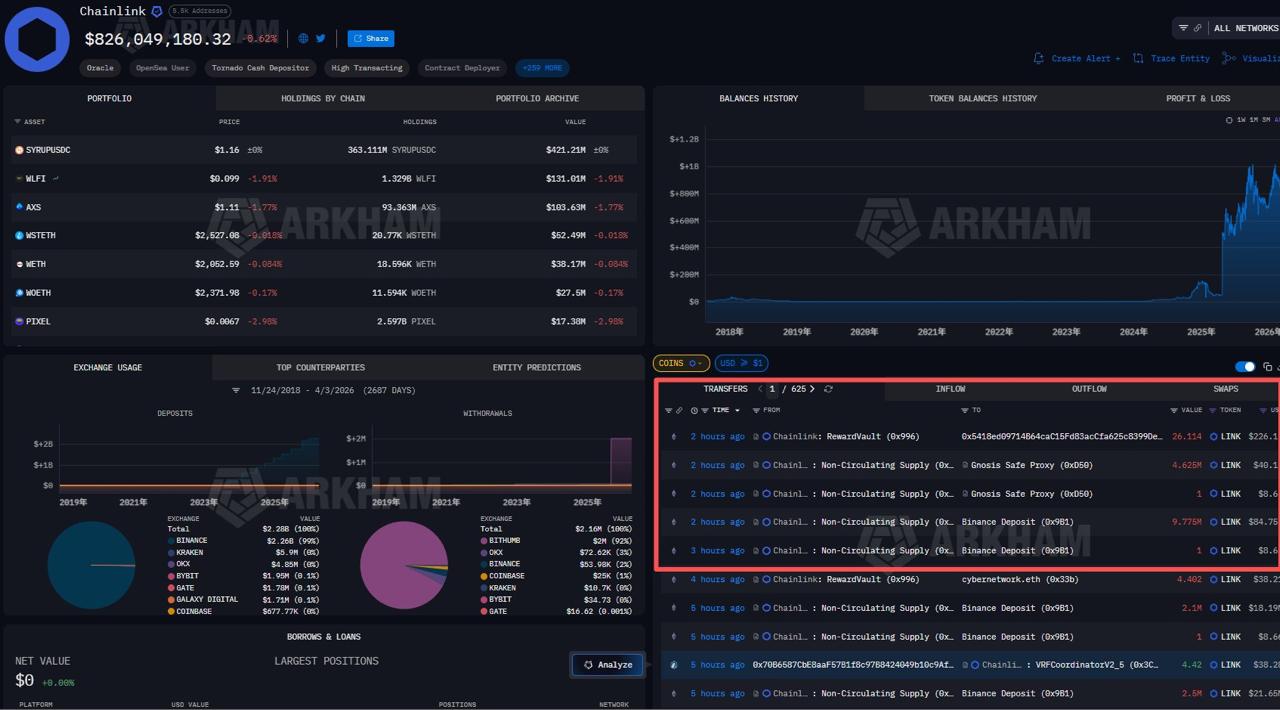Click the clock icon in the transfers column header
Viewport: 1280px width, 710px height.
[x=694, y=410]
